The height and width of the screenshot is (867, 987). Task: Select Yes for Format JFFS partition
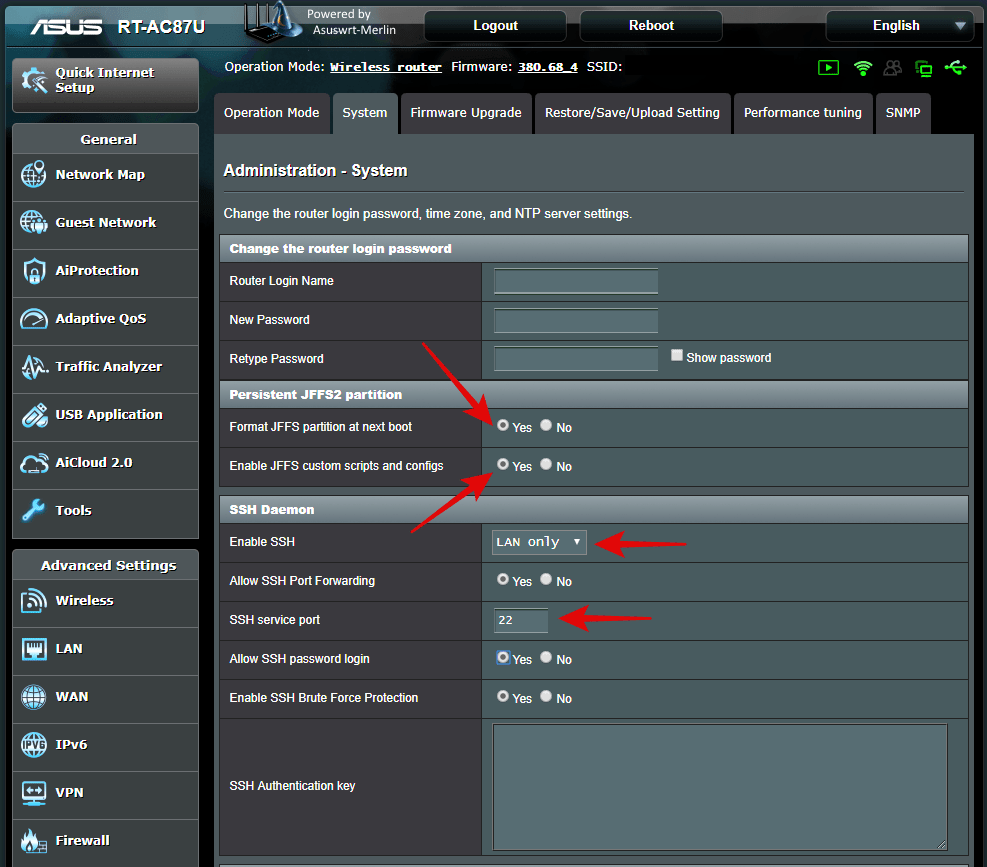point(502,425)
